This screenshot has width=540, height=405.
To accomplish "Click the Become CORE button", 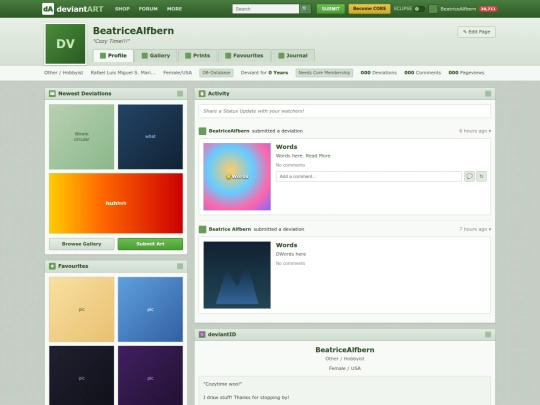I will pyautogui.click(x=369, y=9).
